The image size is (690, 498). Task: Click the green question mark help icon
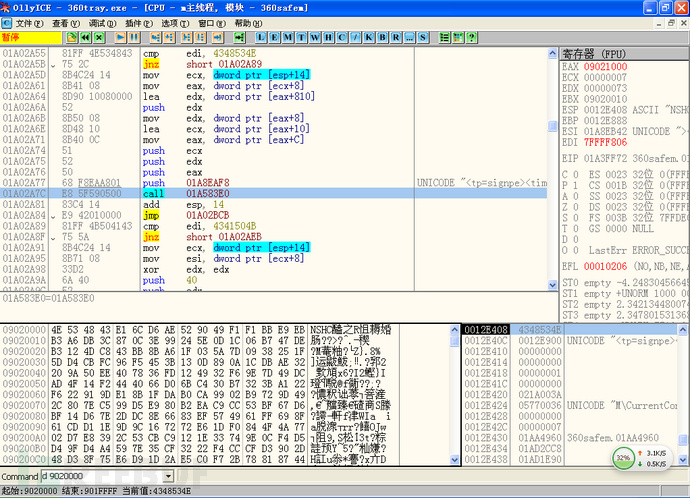(472, 37)
